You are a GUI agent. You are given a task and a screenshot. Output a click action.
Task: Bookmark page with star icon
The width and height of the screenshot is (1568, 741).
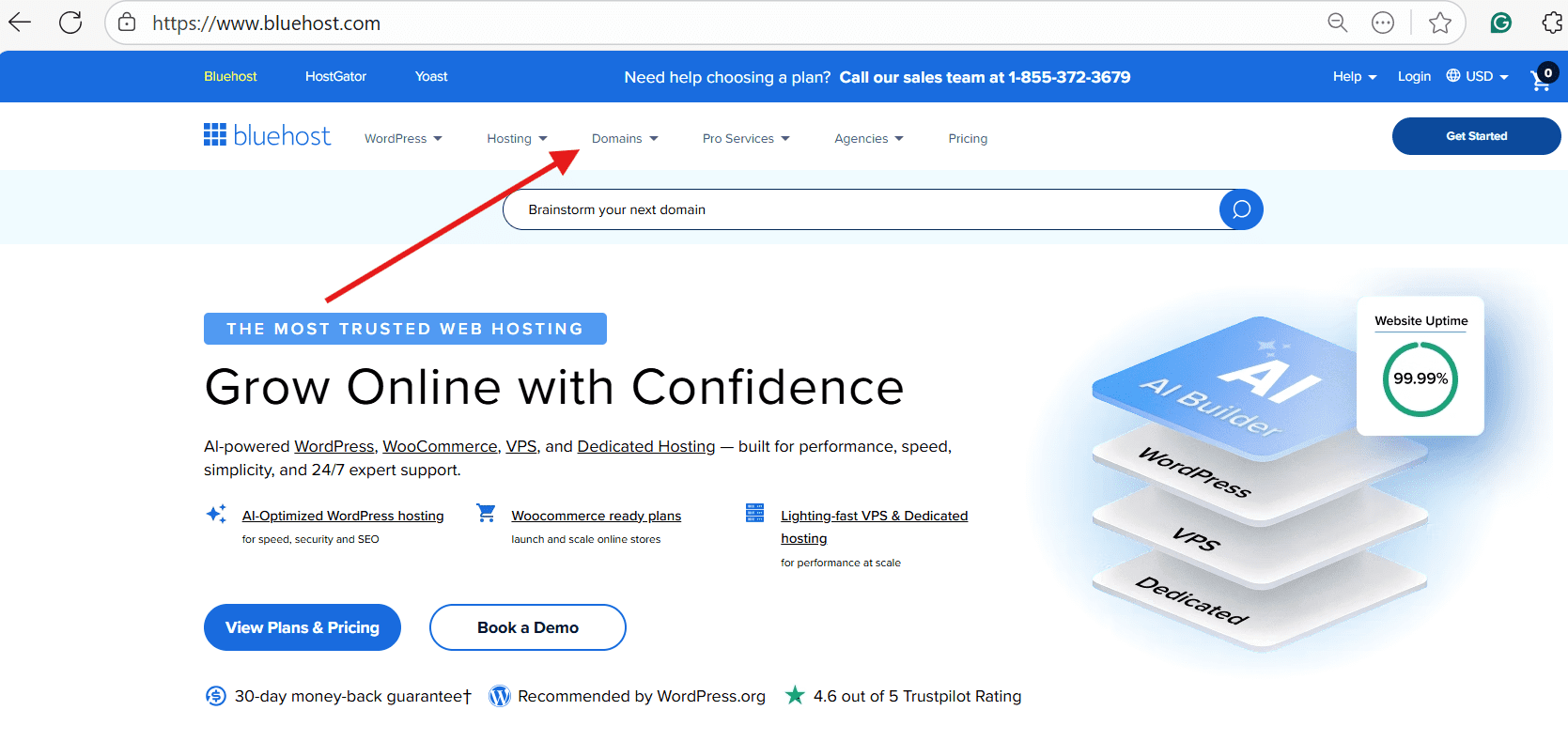[1439, 23]
